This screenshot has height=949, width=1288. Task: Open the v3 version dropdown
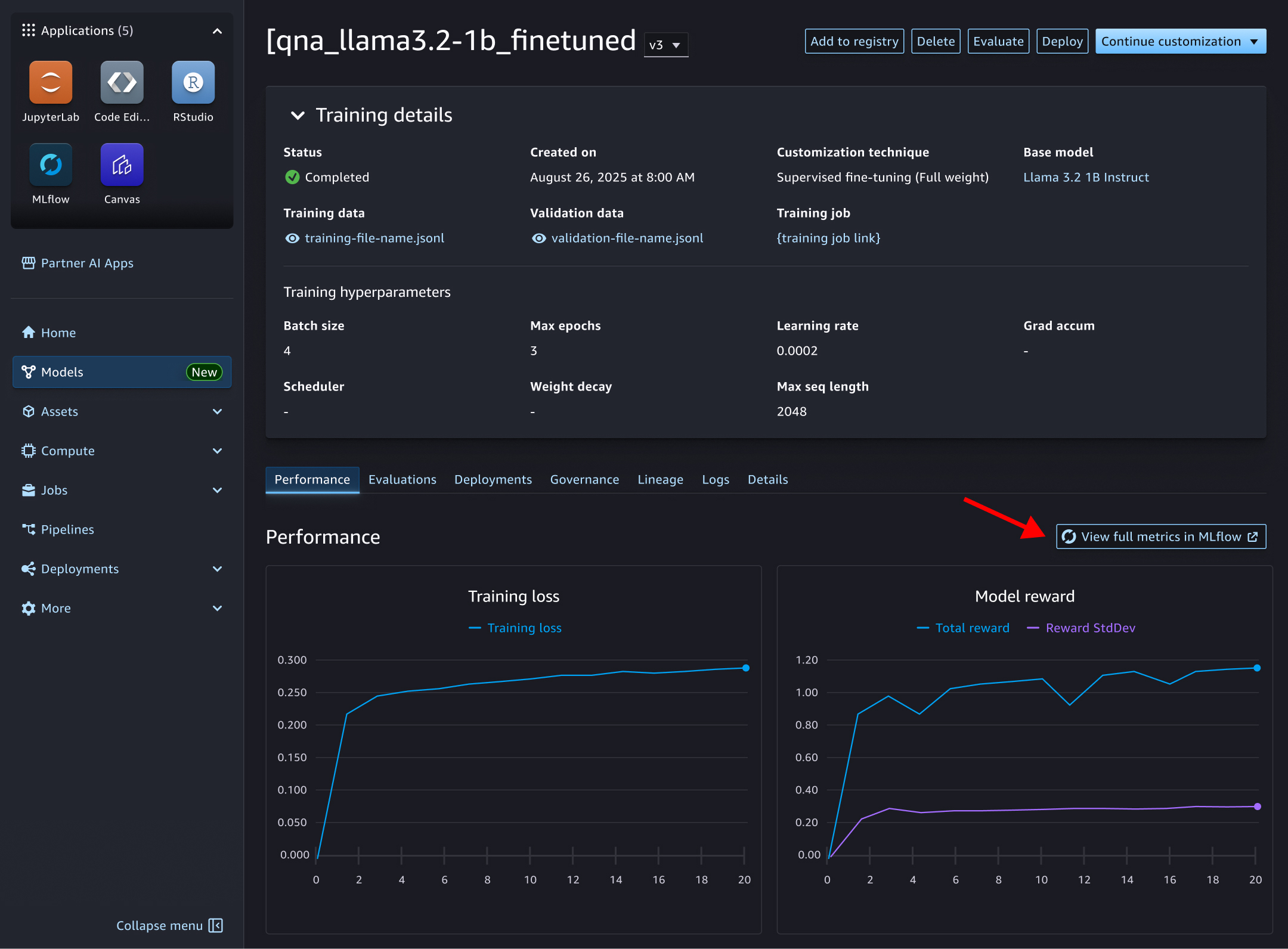(666, 44)
